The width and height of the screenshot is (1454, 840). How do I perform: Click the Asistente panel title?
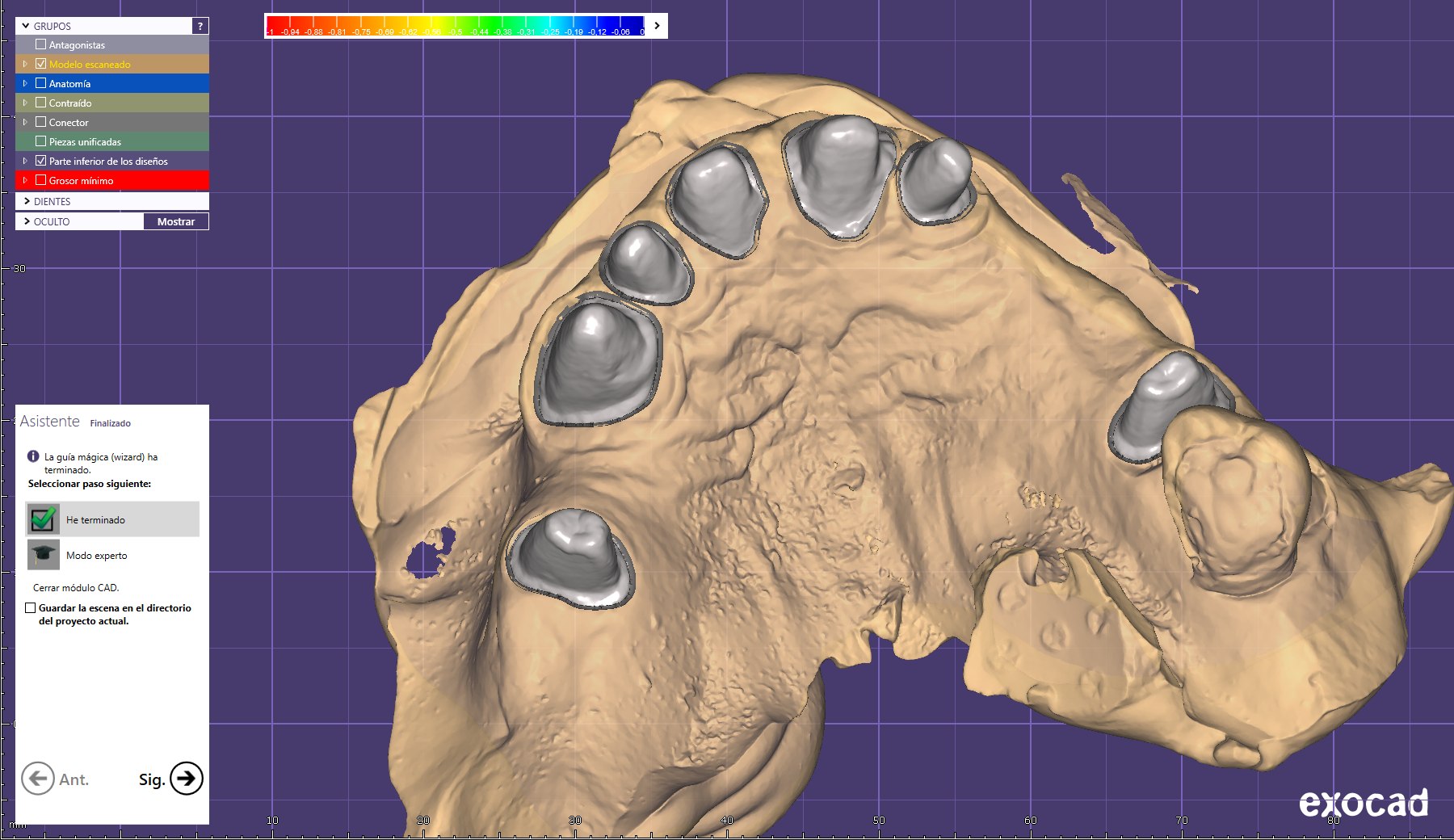[x=50, y=421]
